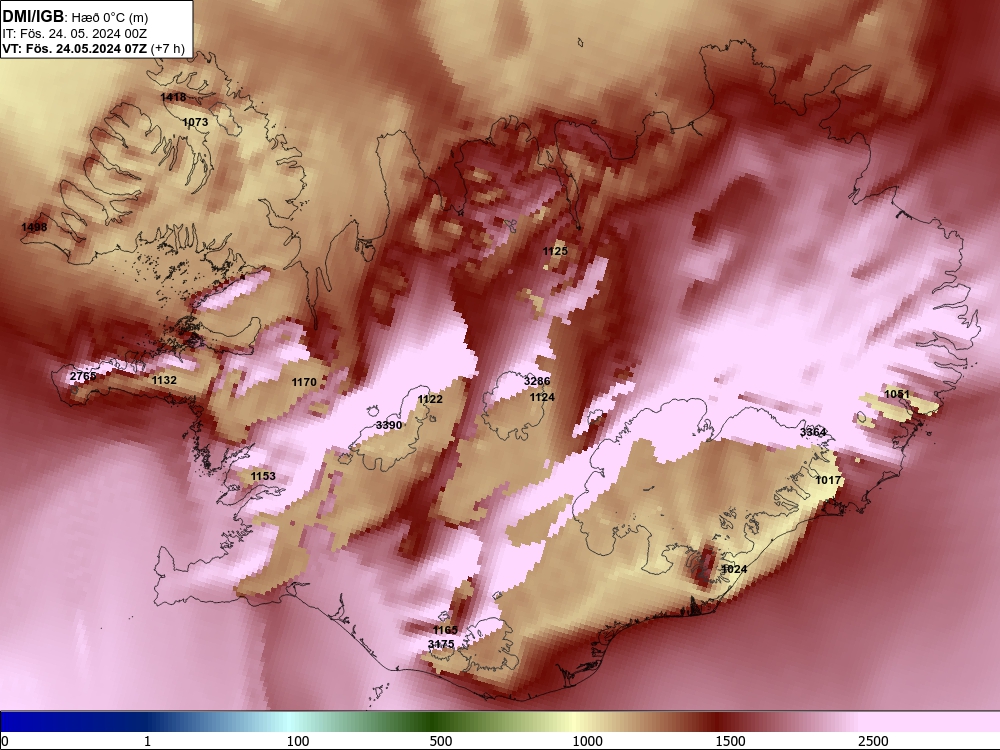Click the map value 2765
Viewport: 1000px width, 750px height.
(x=83, y=376)
